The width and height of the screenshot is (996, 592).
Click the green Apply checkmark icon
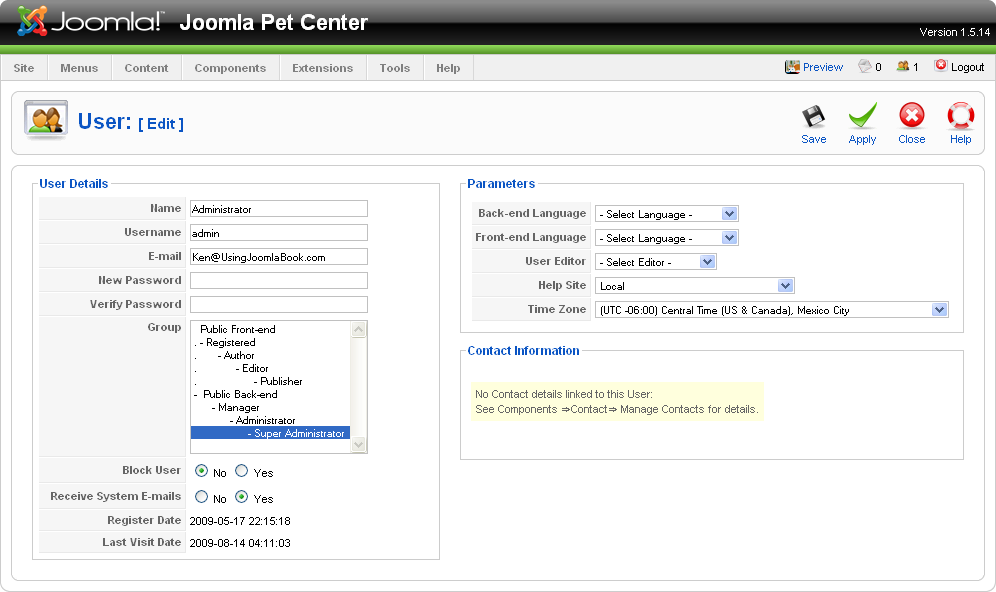(x=863, y=116)
